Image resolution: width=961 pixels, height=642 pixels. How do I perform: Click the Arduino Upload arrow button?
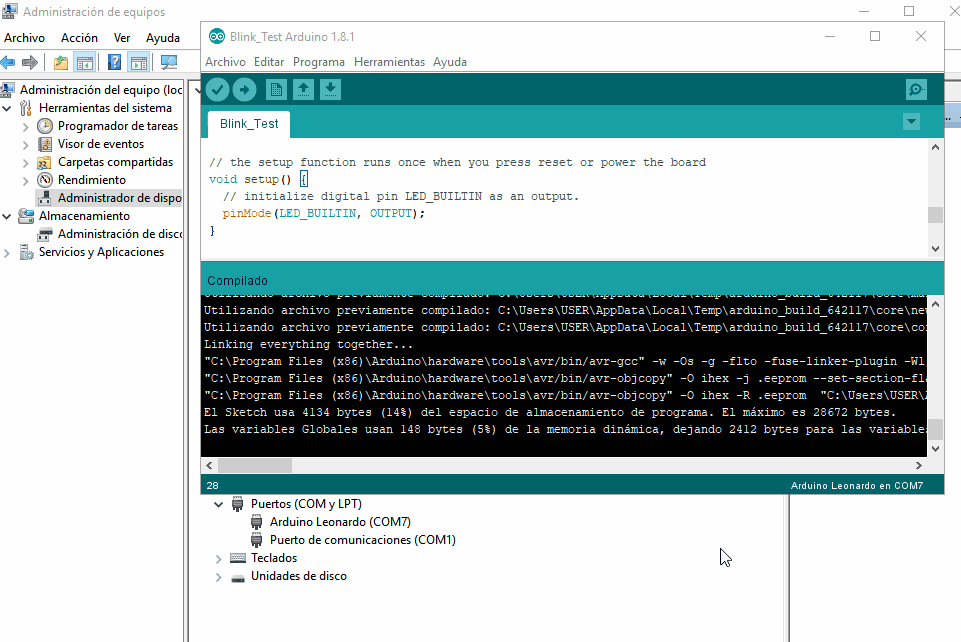pos(244,90)
